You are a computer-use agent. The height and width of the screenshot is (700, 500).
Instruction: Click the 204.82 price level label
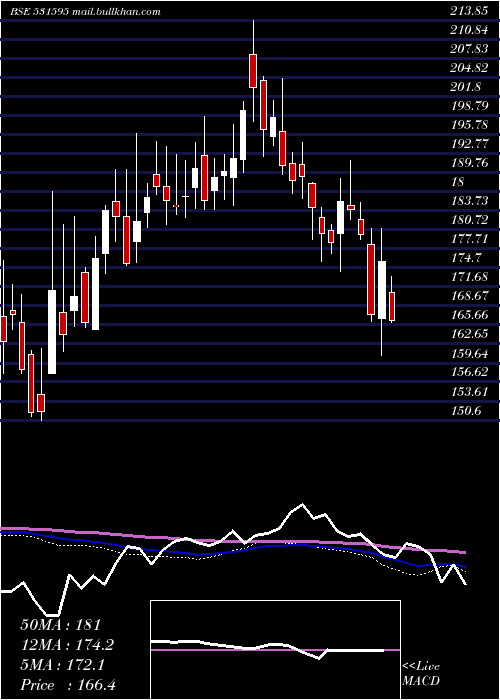click(x=468, y=68)
